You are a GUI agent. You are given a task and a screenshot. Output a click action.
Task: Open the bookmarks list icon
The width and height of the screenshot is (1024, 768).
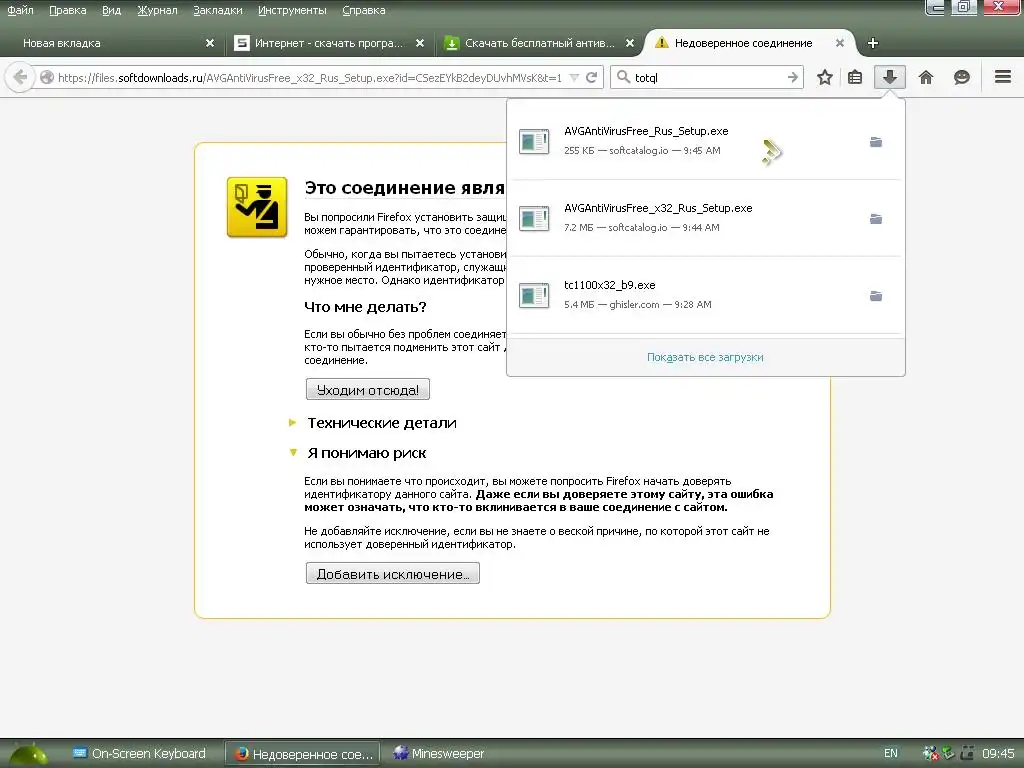tap(855, 78)
